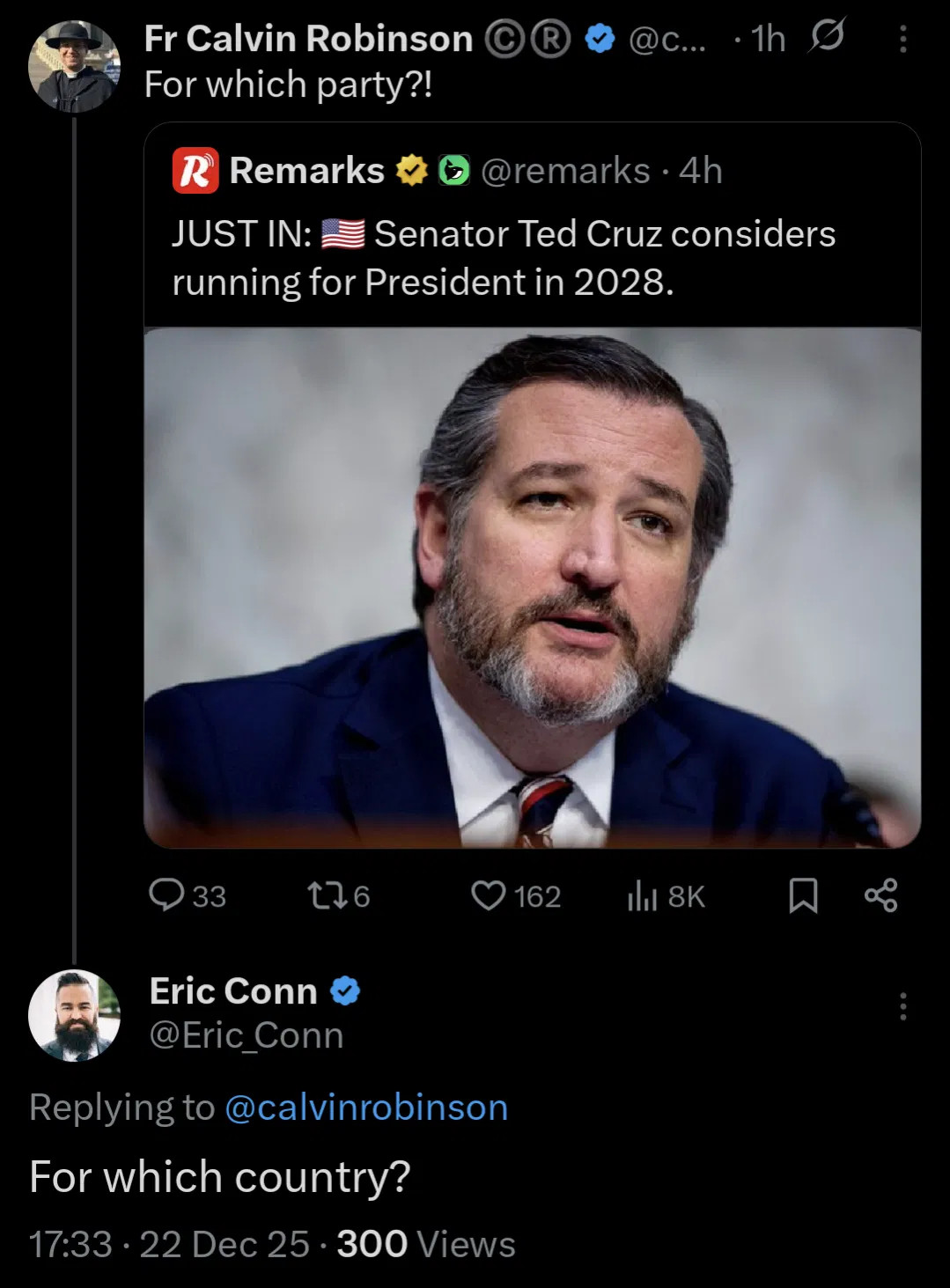The image size is (950, 1288).
Task: Share Calvin Robinson's post
Action: pos(881,895)
